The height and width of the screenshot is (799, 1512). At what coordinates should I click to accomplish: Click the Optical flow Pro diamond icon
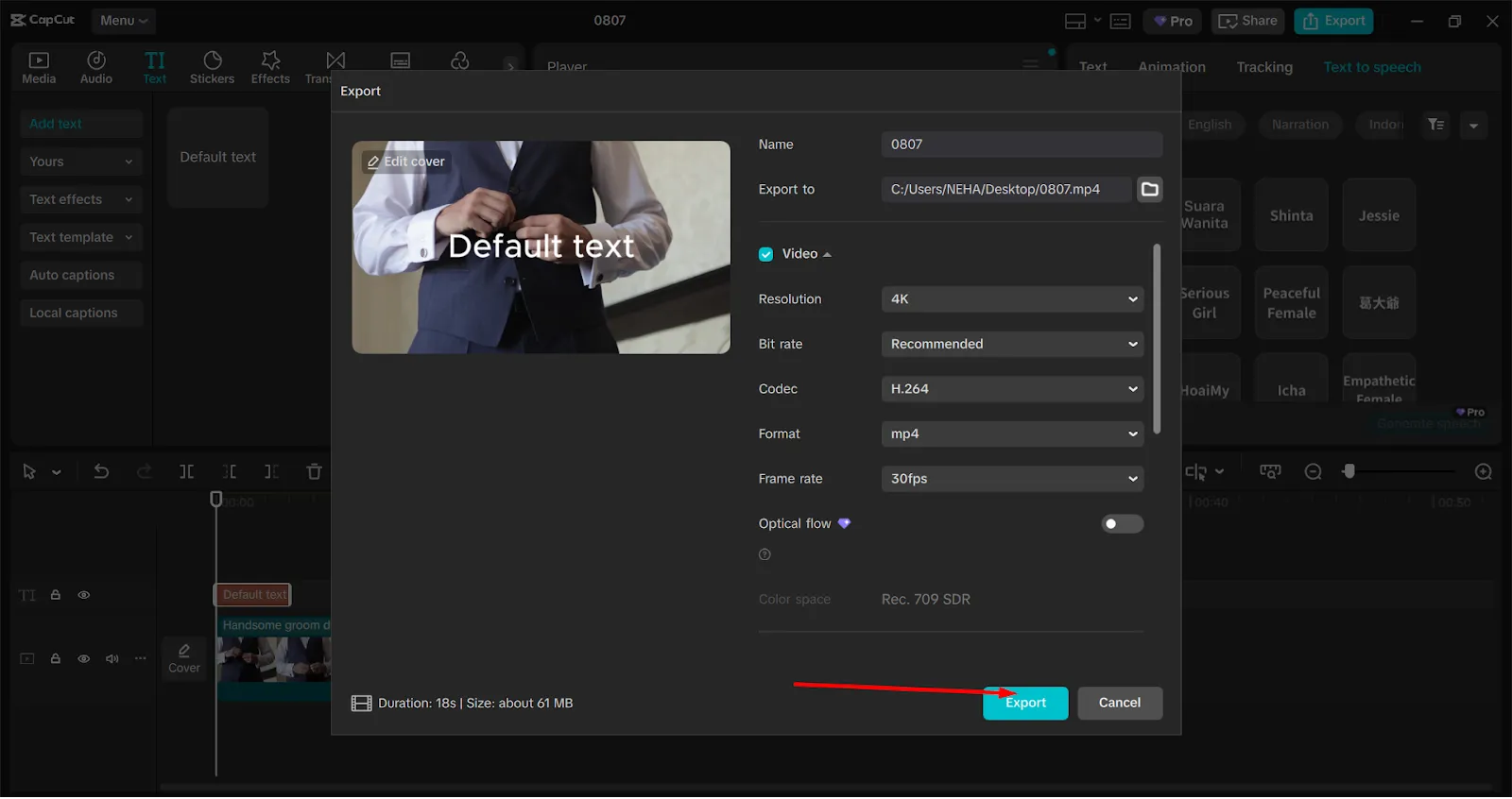point(844,524)
